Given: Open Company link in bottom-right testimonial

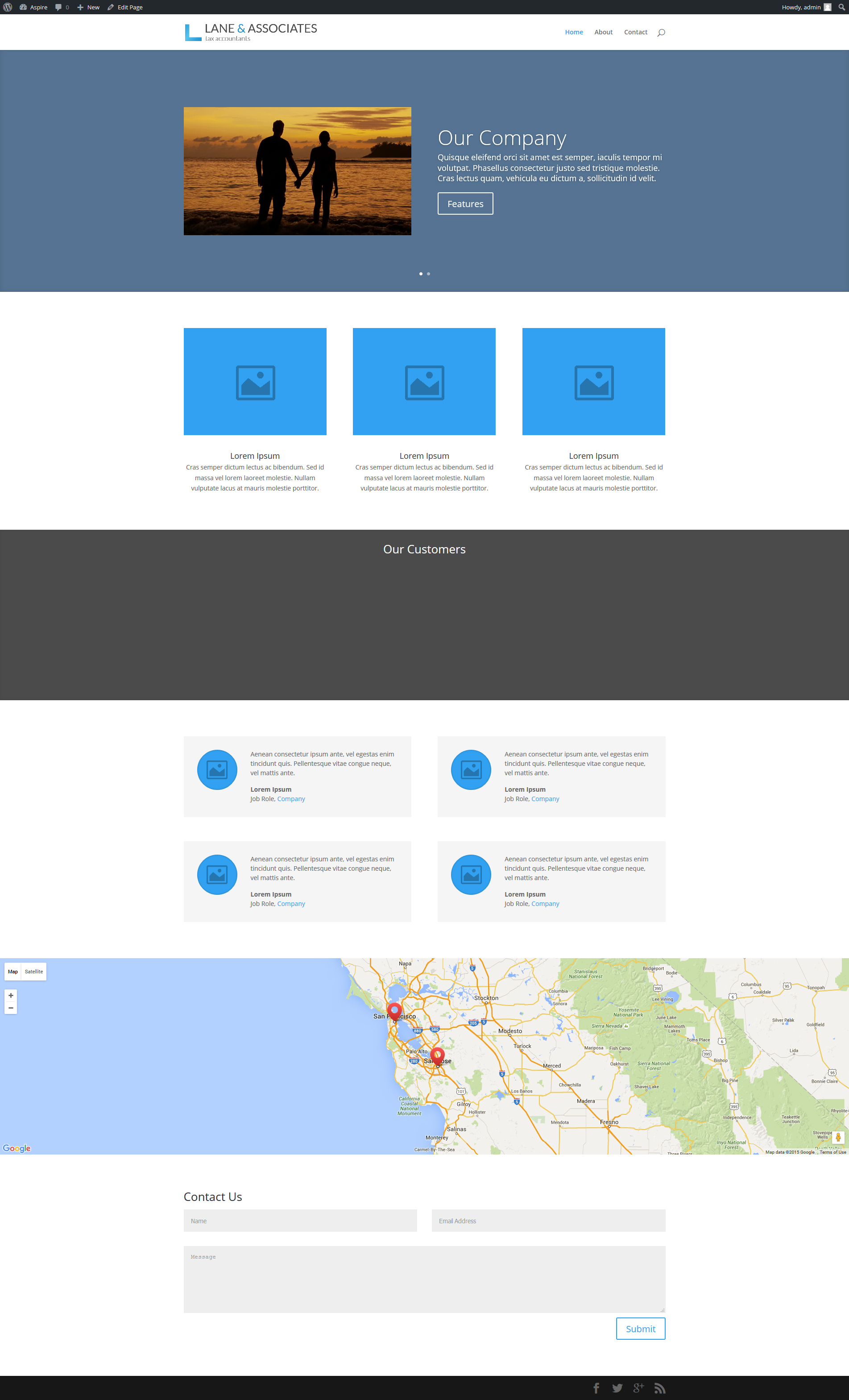Looking at the screenshot, I should [x=545, y=903].
